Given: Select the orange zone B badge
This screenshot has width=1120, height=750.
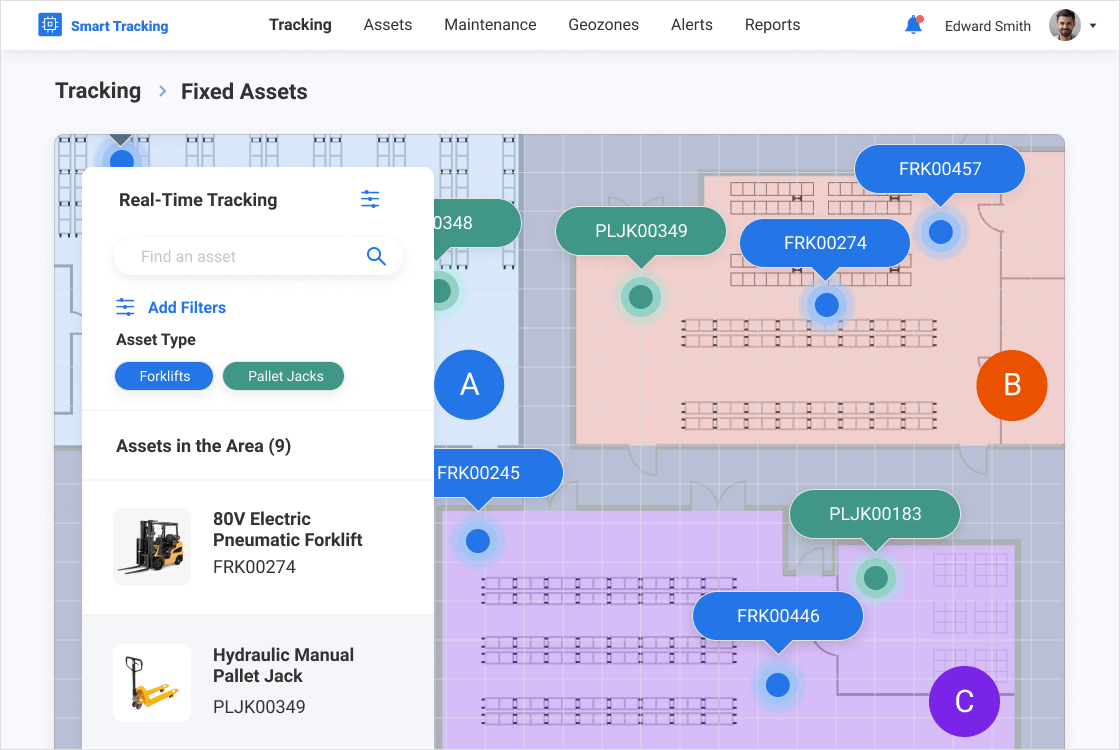Looking at the screenshot, I should click(1011, 385).
